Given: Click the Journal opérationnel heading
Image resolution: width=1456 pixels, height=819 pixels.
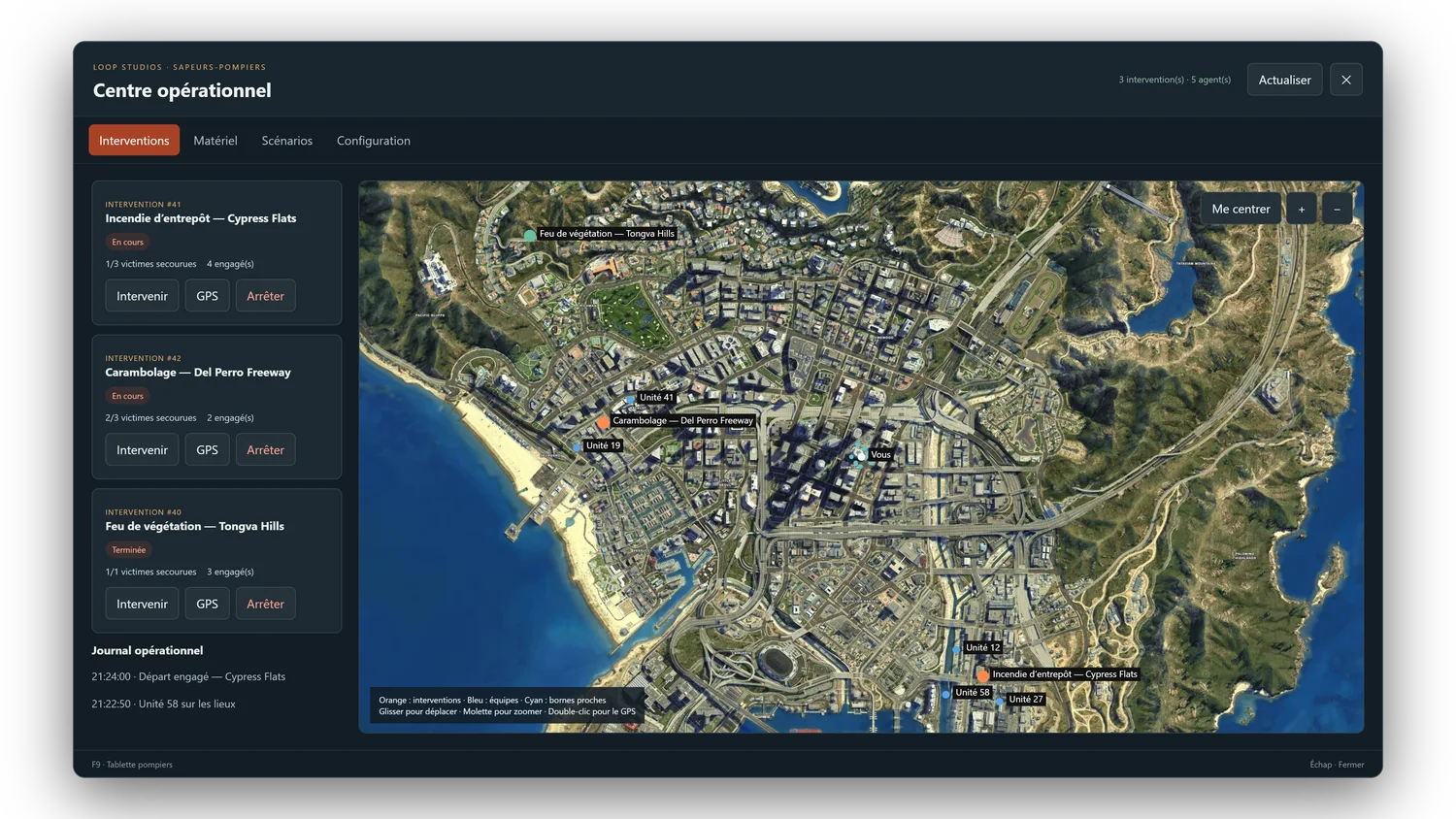Looking at the screenshot, I should pos(148,650).
